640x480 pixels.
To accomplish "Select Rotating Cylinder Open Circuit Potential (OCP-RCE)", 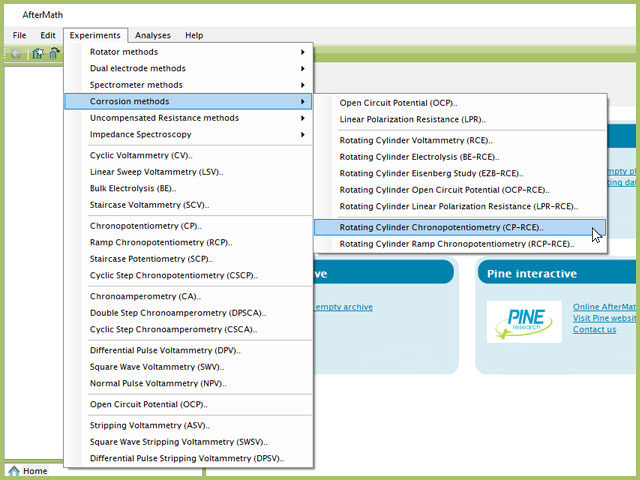I will point(460,190).
